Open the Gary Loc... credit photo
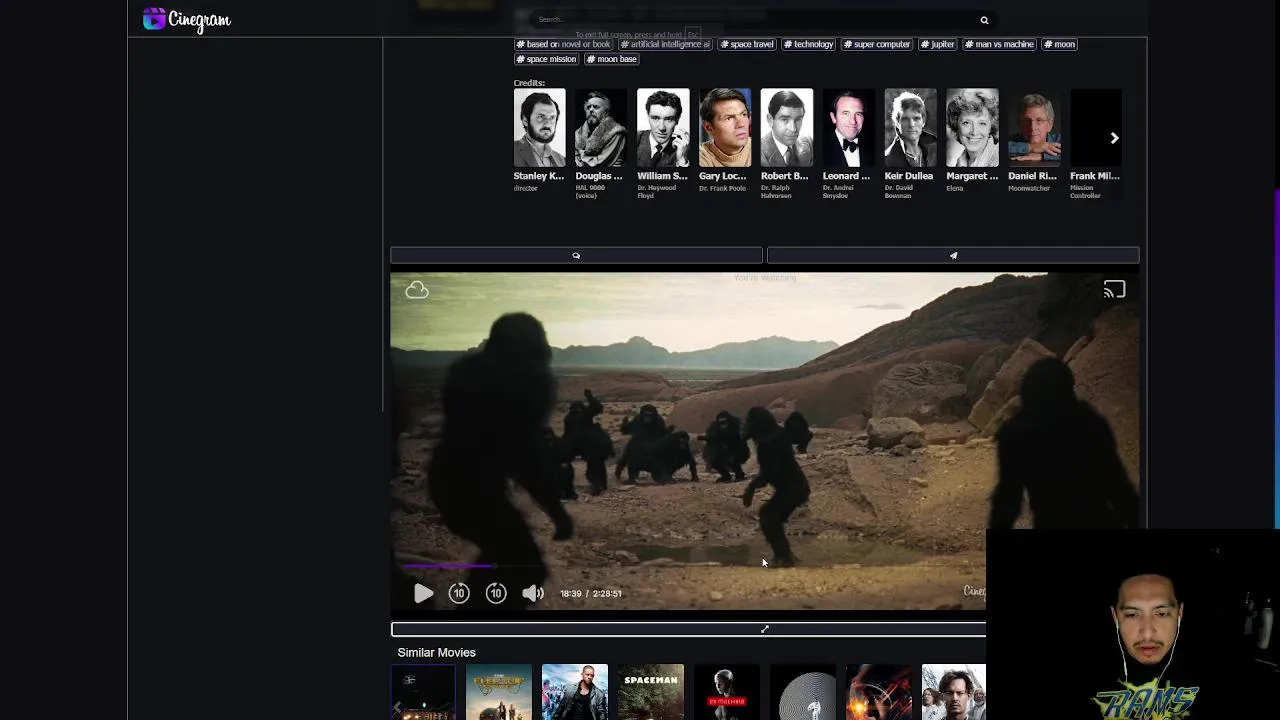 725,128
